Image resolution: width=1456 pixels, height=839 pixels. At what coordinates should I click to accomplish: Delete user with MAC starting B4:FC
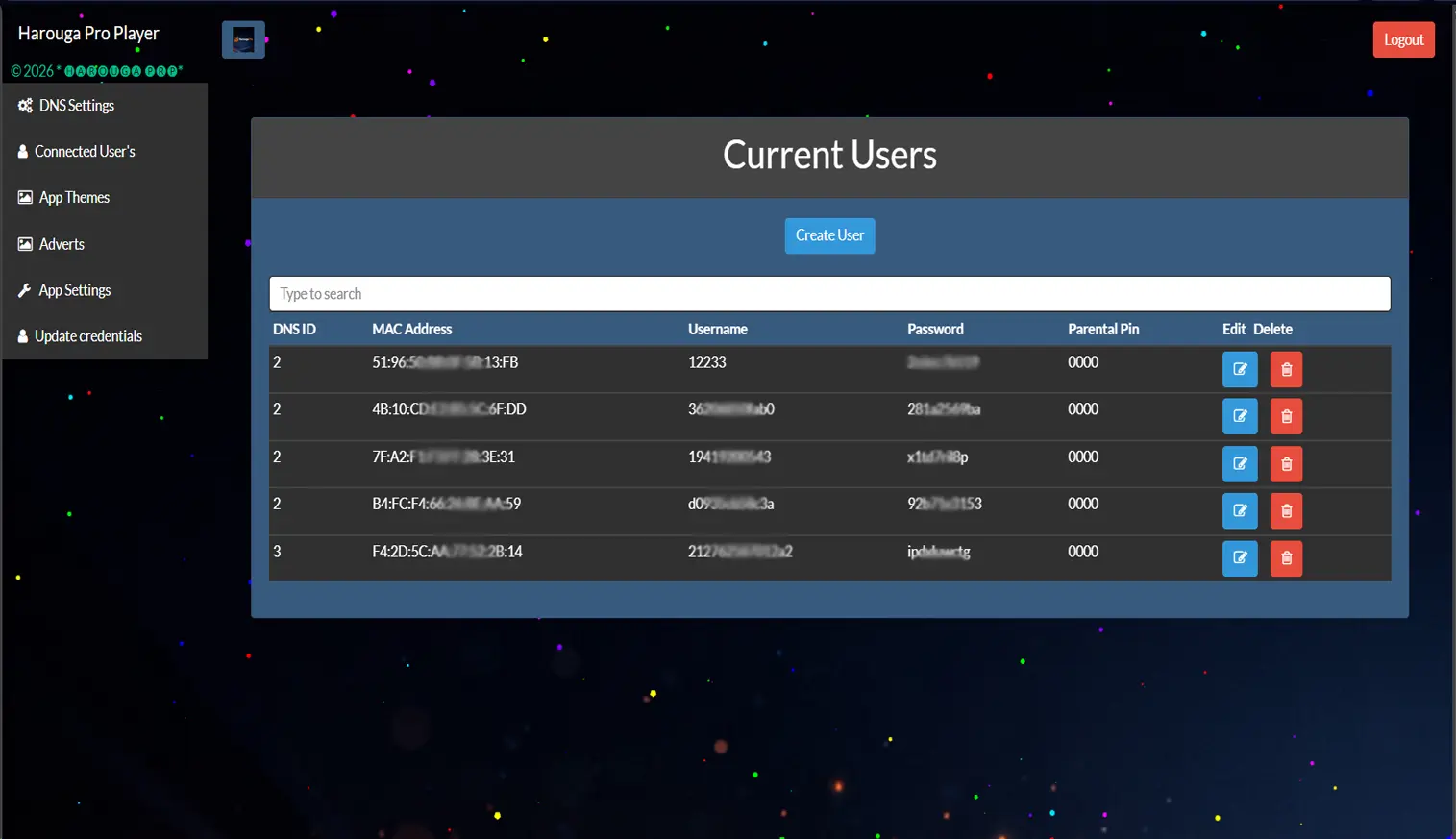click(1286, 510)
